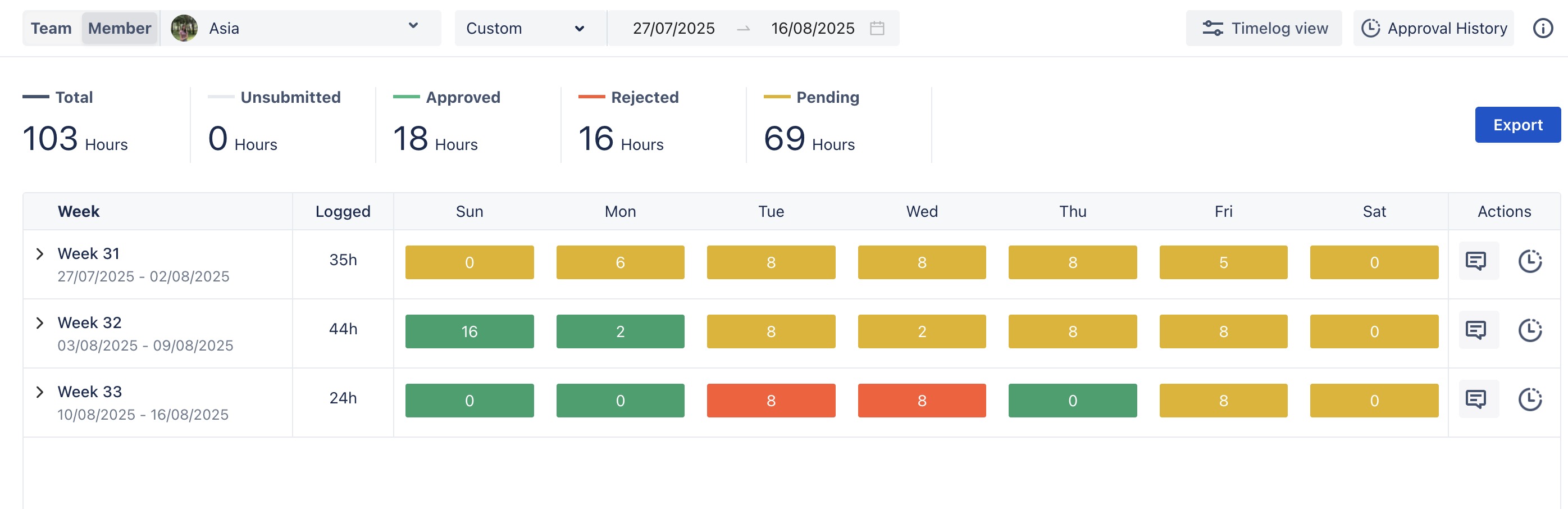1568x509 pixels.
Task: Open Approval History
Action: (x=1433, y=28)
